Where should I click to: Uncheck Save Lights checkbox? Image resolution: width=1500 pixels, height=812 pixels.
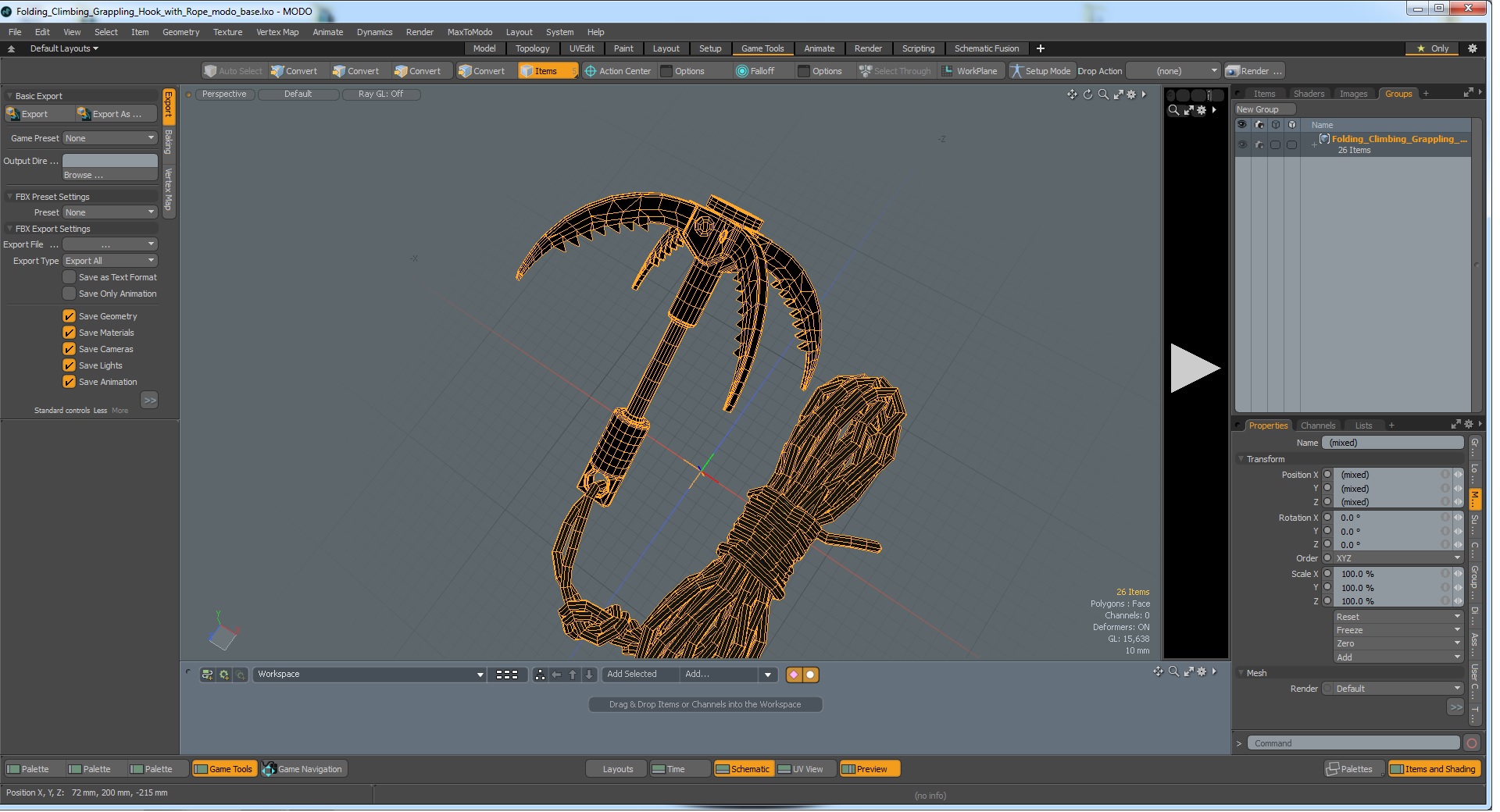69,365
